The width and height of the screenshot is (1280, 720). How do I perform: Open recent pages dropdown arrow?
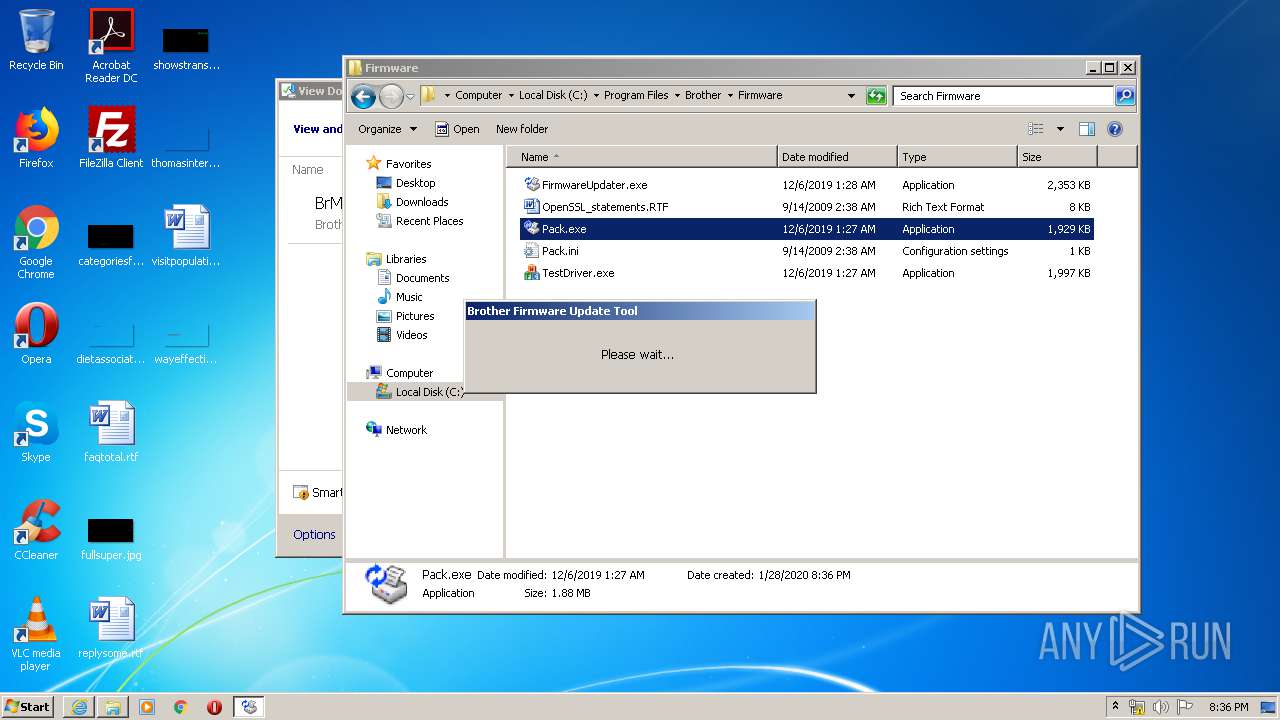(x=410, y=96)
